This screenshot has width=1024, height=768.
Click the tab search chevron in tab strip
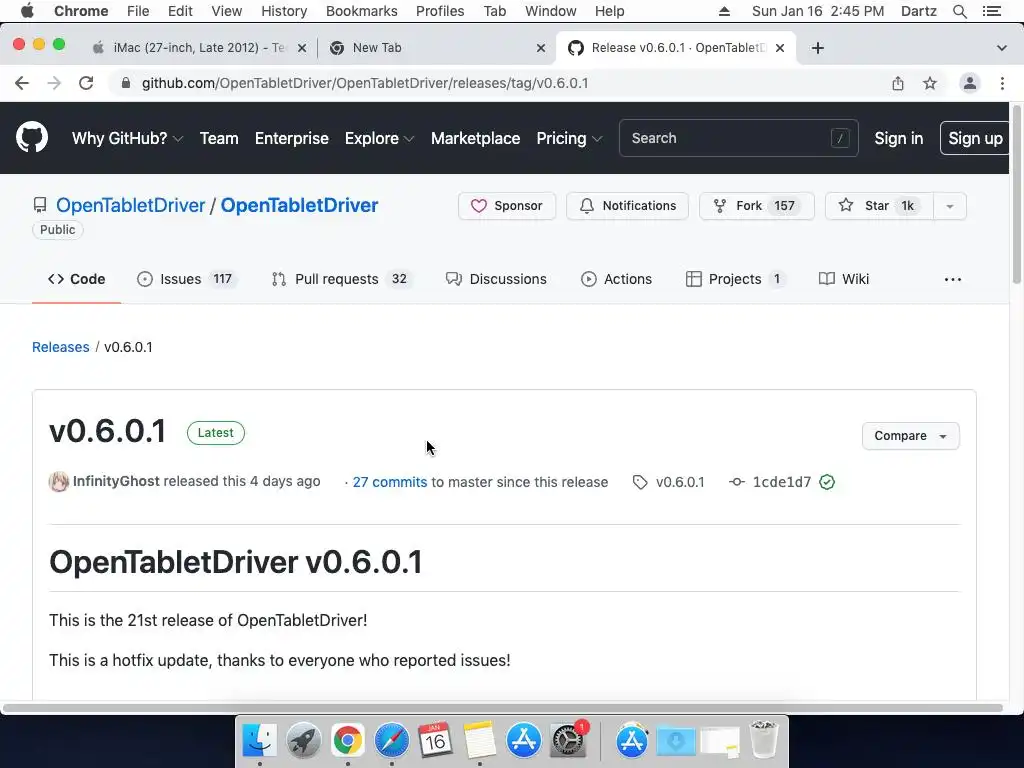click(x=1002, y=48)
